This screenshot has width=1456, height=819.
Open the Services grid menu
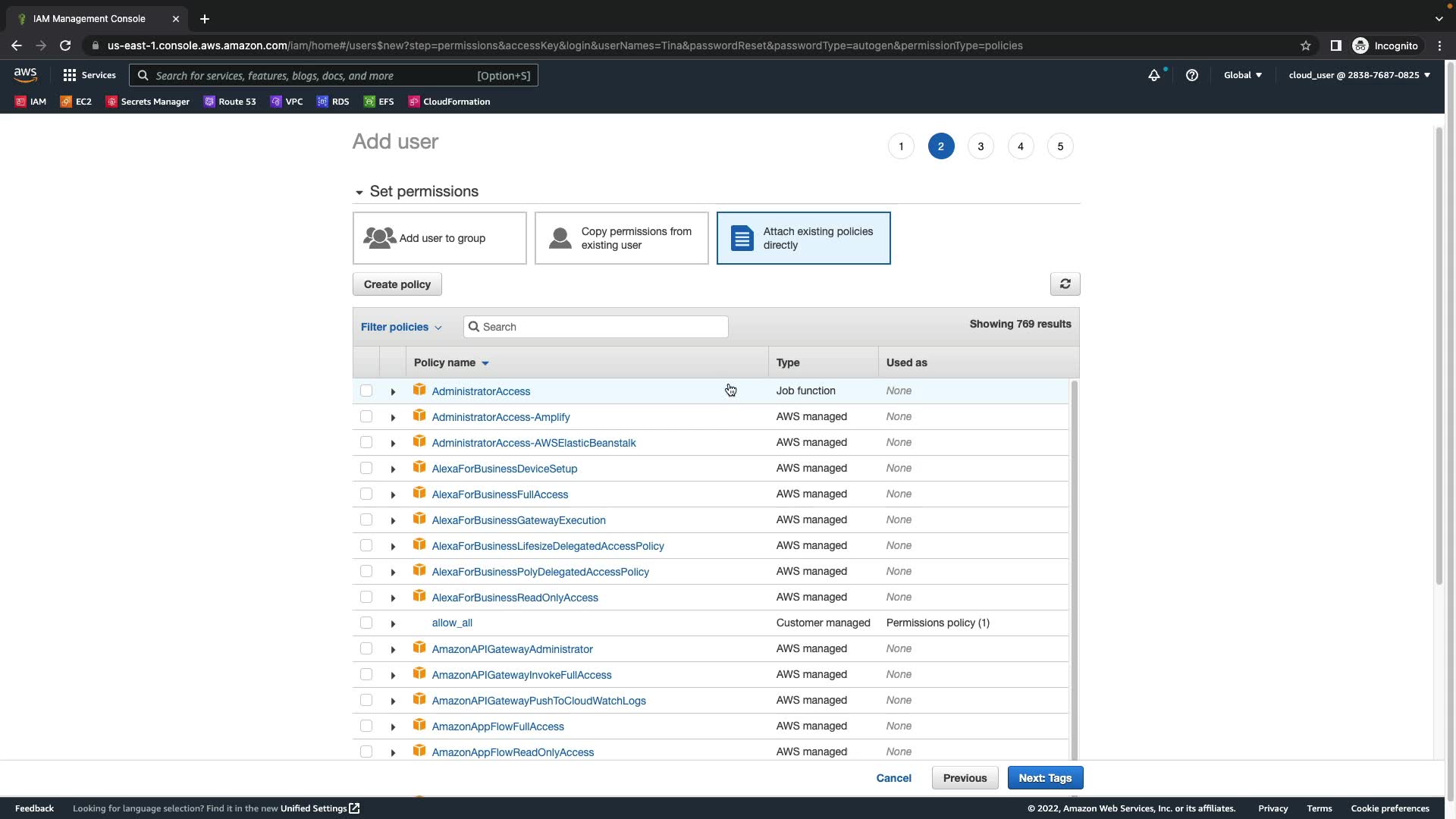tap(89, 75)
